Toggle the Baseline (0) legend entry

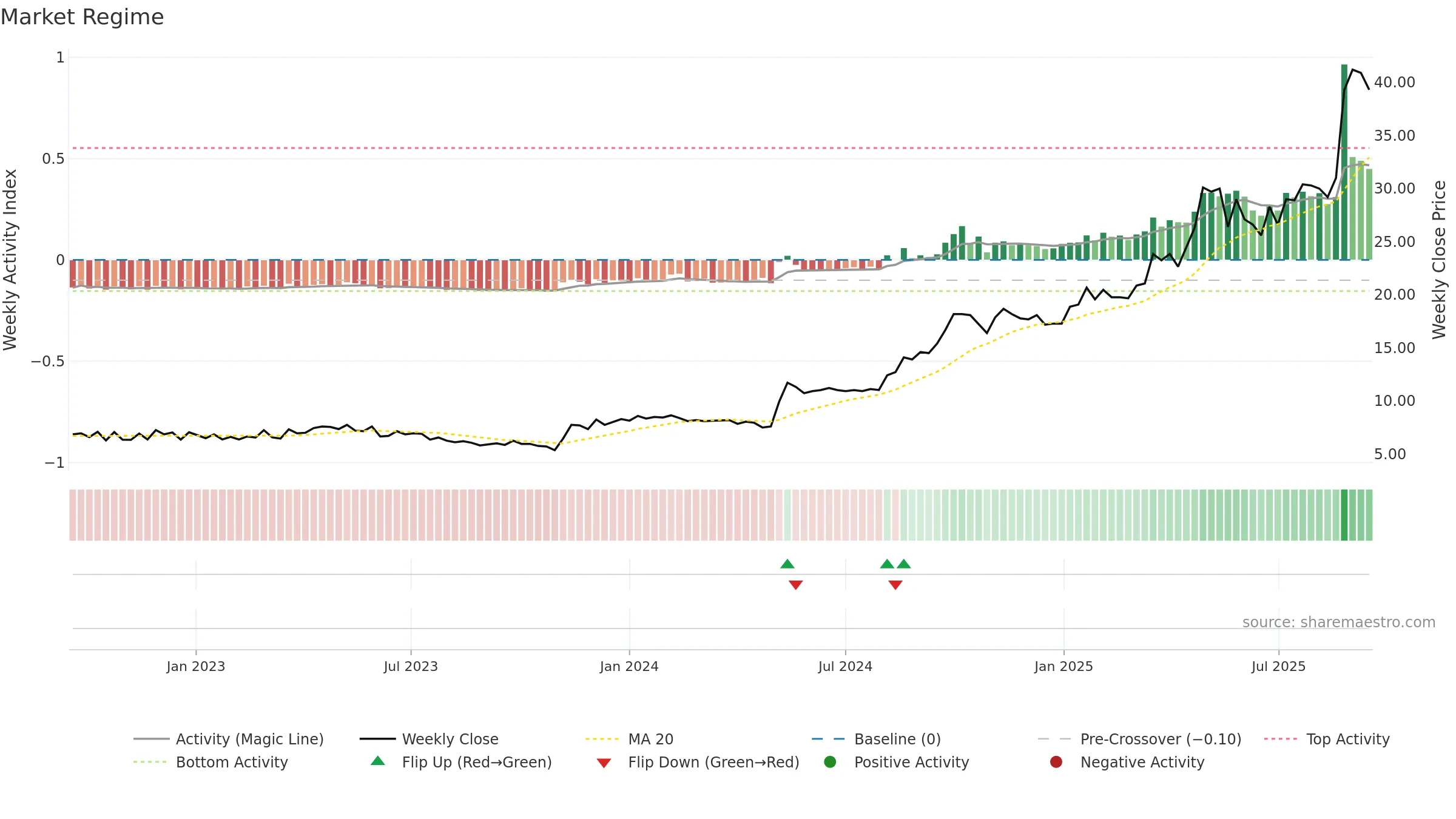click(876, 739)
